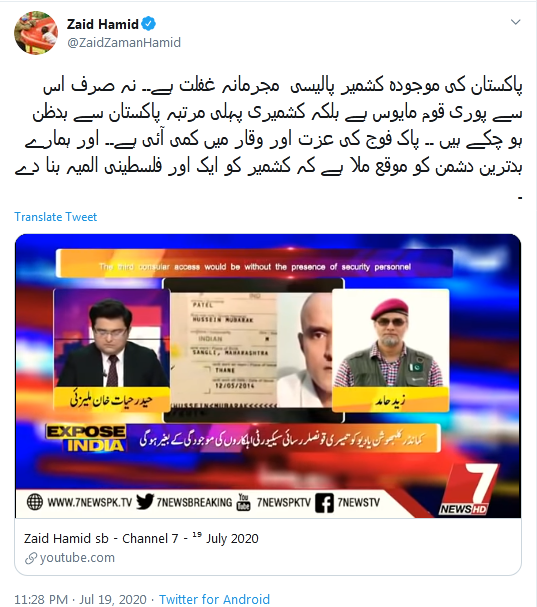Click the Translate Tweet link

coord(55,217)
